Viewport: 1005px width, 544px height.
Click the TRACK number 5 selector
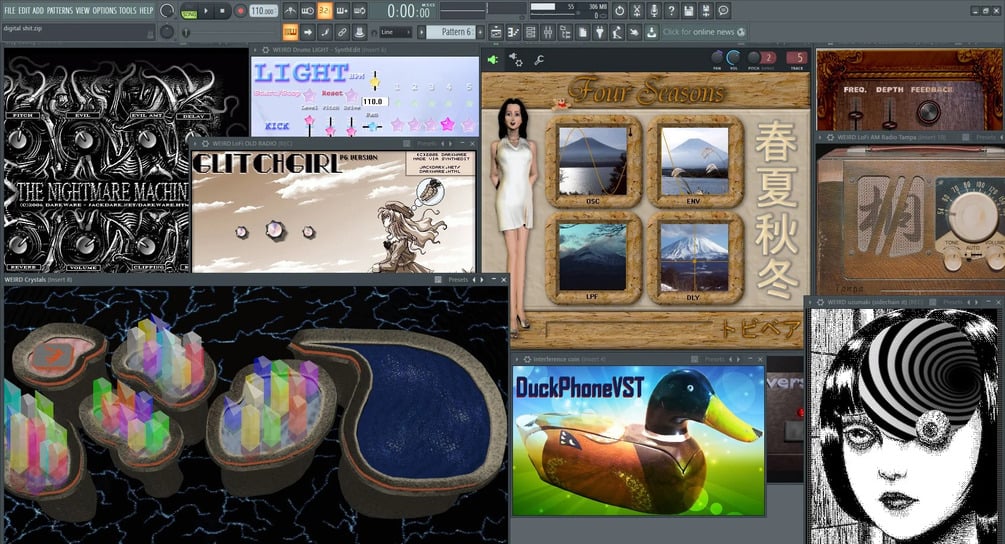point(797,58)
